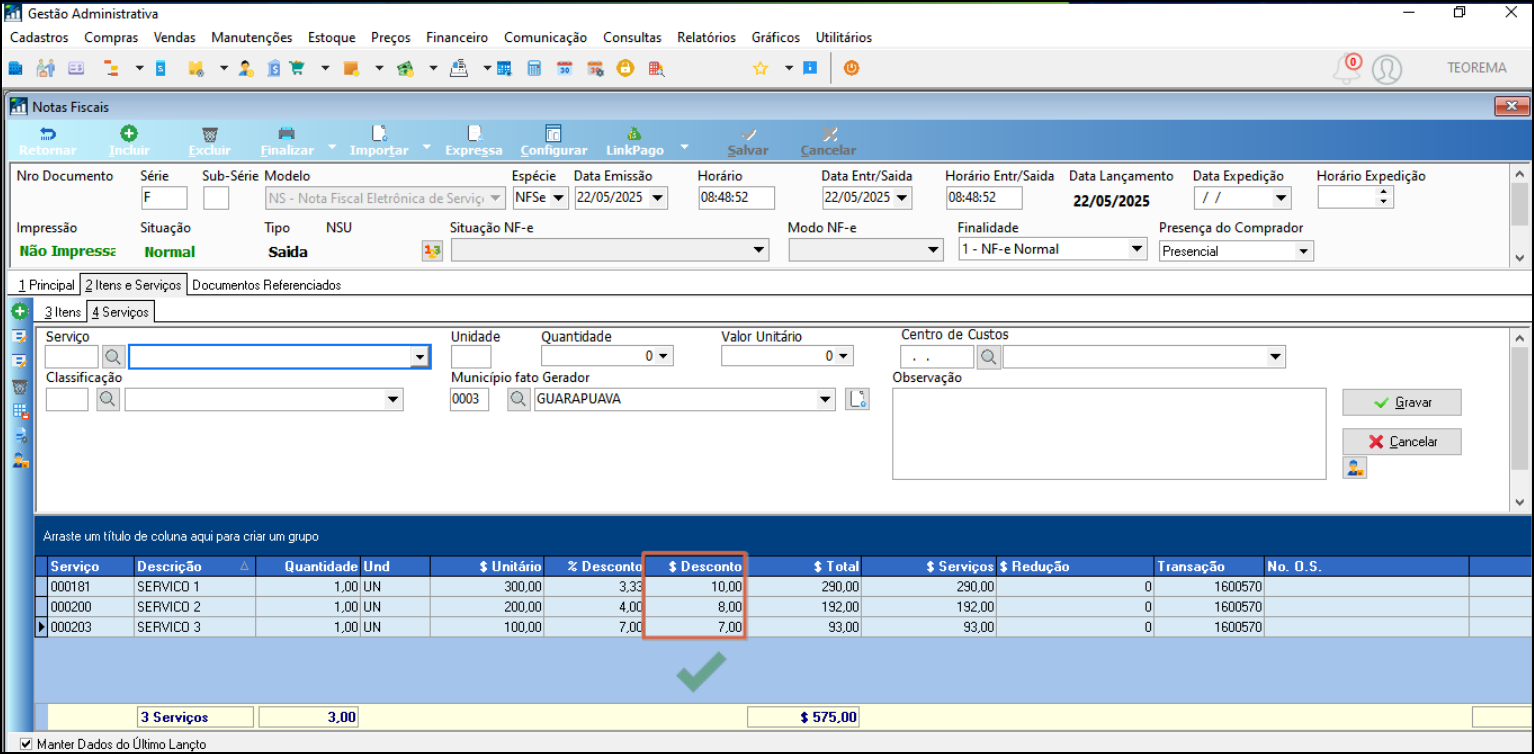
Task: Click the Expressa document icon
Action: click(474, 133)
